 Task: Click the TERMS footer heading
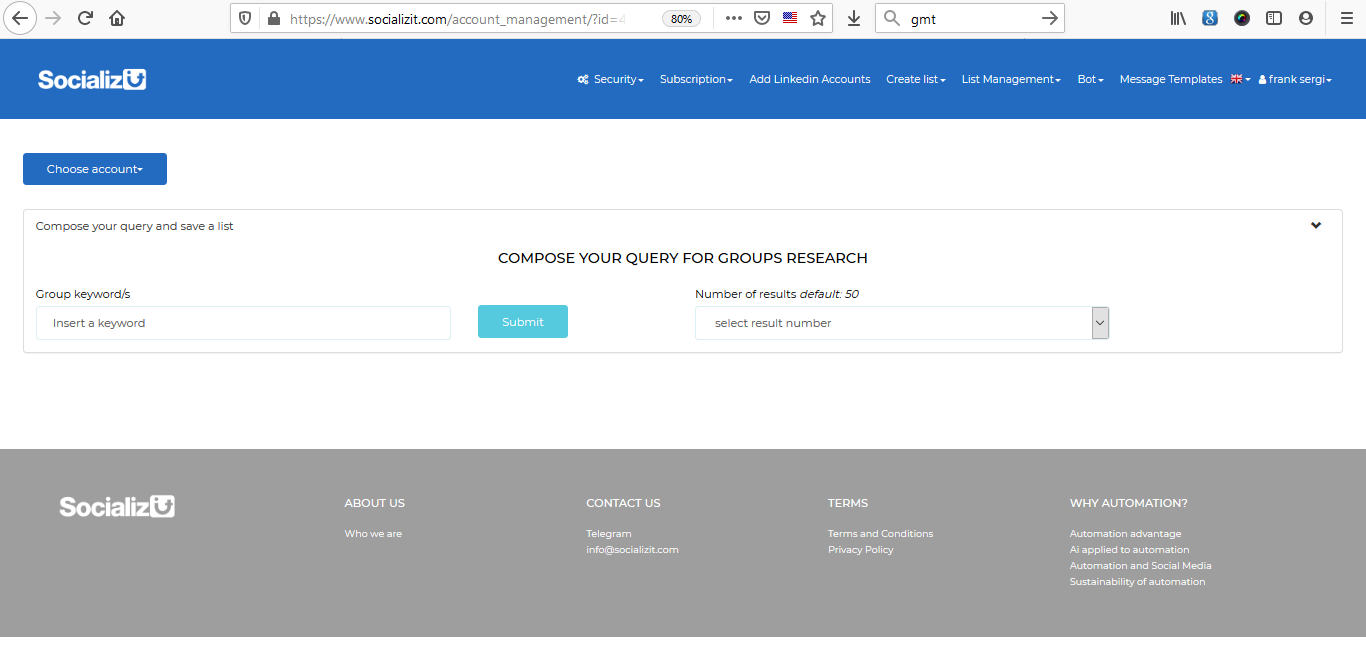(x=848, y=503)
